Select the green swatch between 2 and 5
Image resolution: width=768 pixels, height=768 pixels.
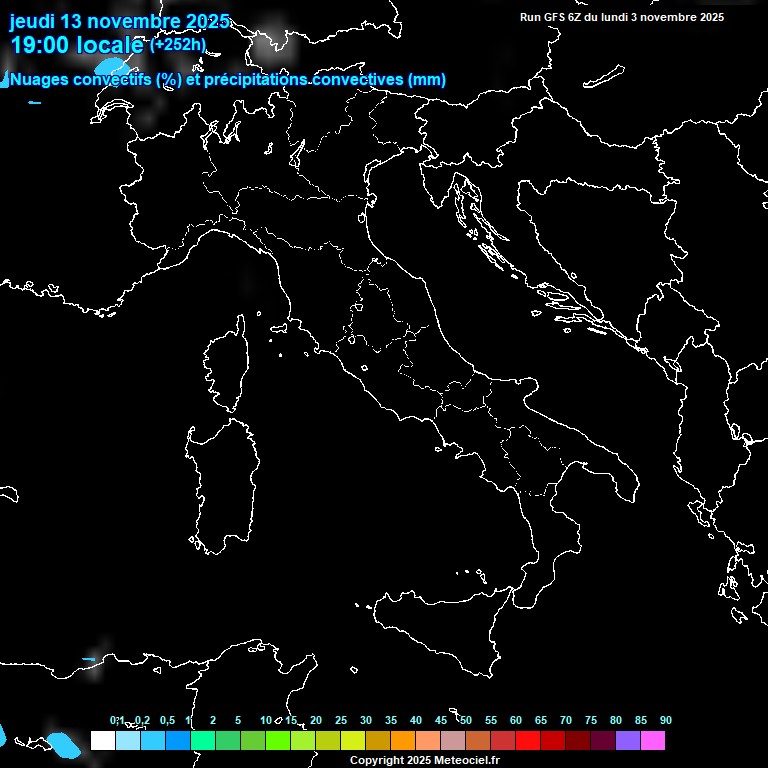click(228, 740)
